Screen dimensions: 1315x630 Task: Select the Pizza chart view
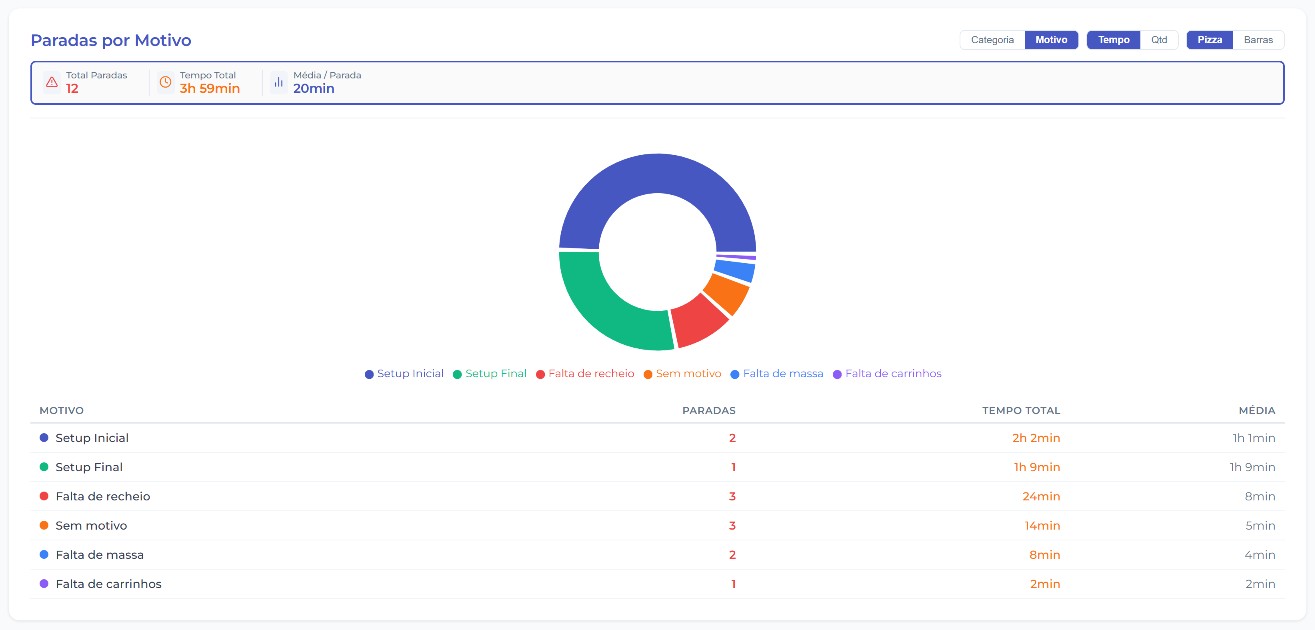click(1210, 40)
